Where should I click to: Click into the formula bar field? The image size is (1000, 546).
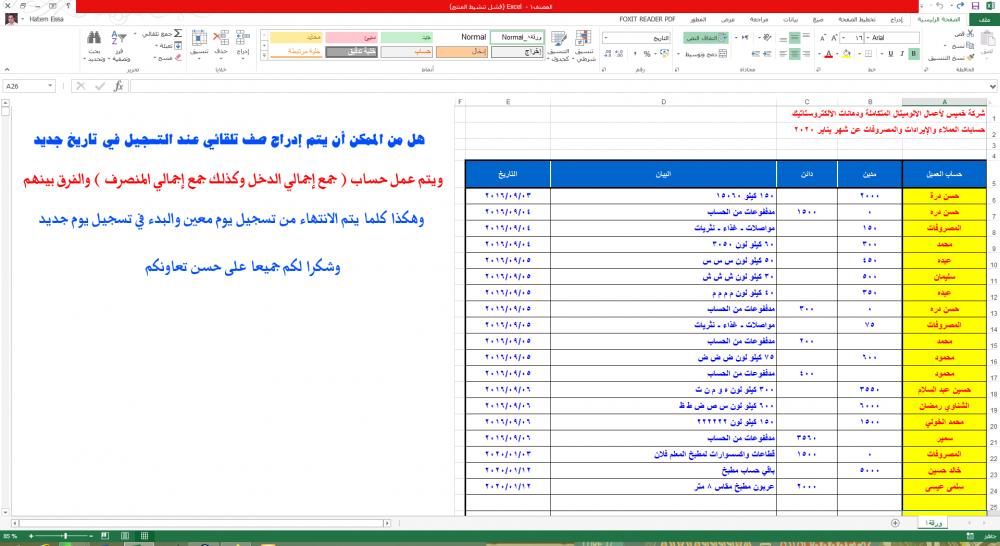coord(560,86)
